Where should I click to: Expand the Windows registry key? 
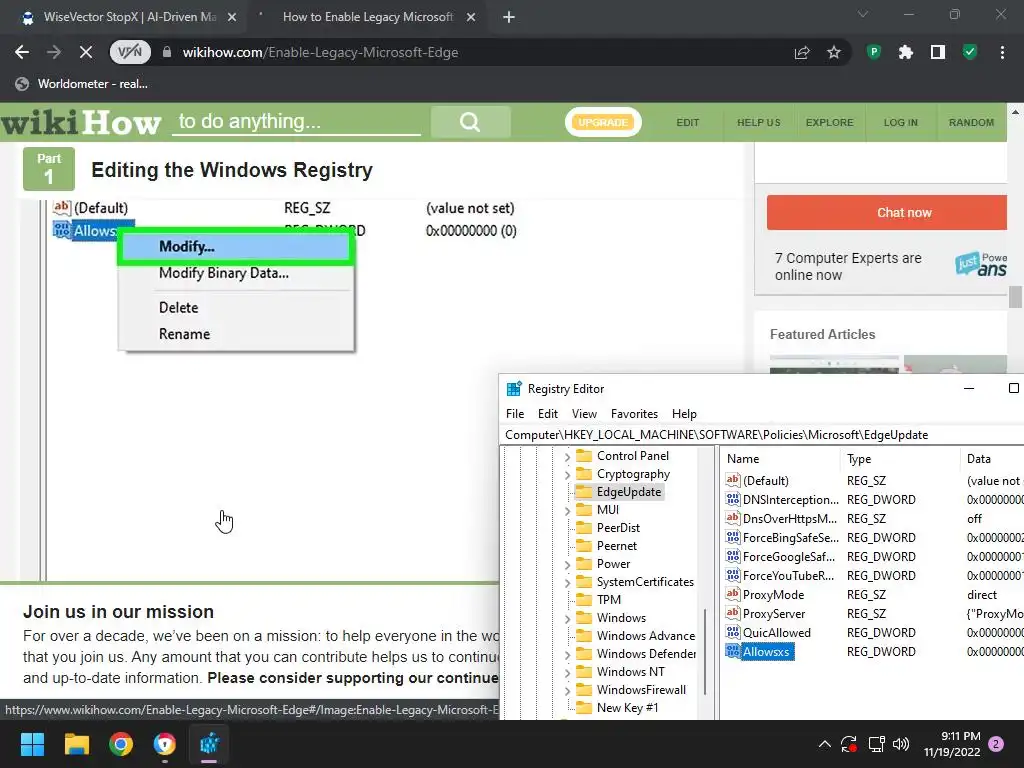coord(567,618)
